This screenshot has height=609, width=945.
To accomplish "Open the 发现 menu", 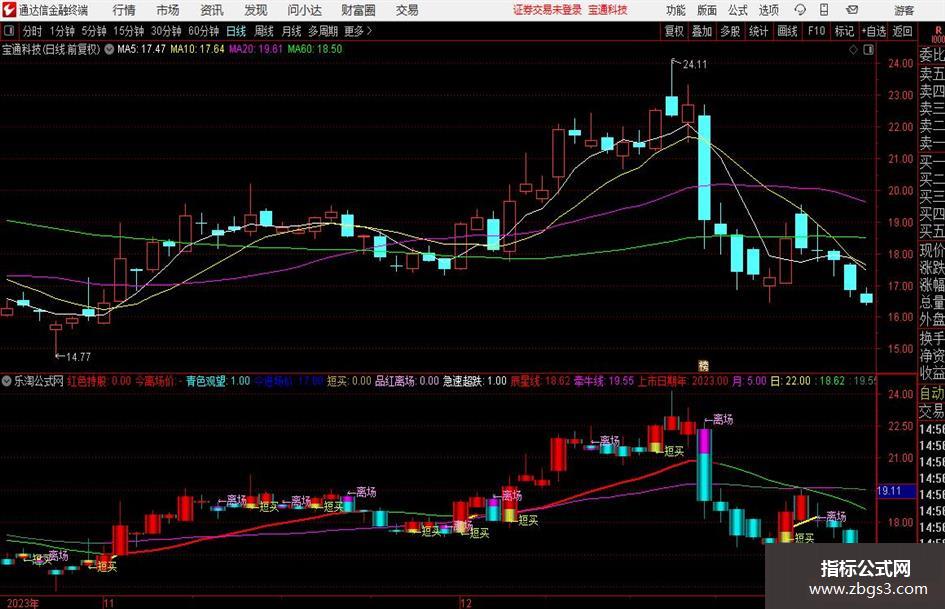I will coord(256,10).
